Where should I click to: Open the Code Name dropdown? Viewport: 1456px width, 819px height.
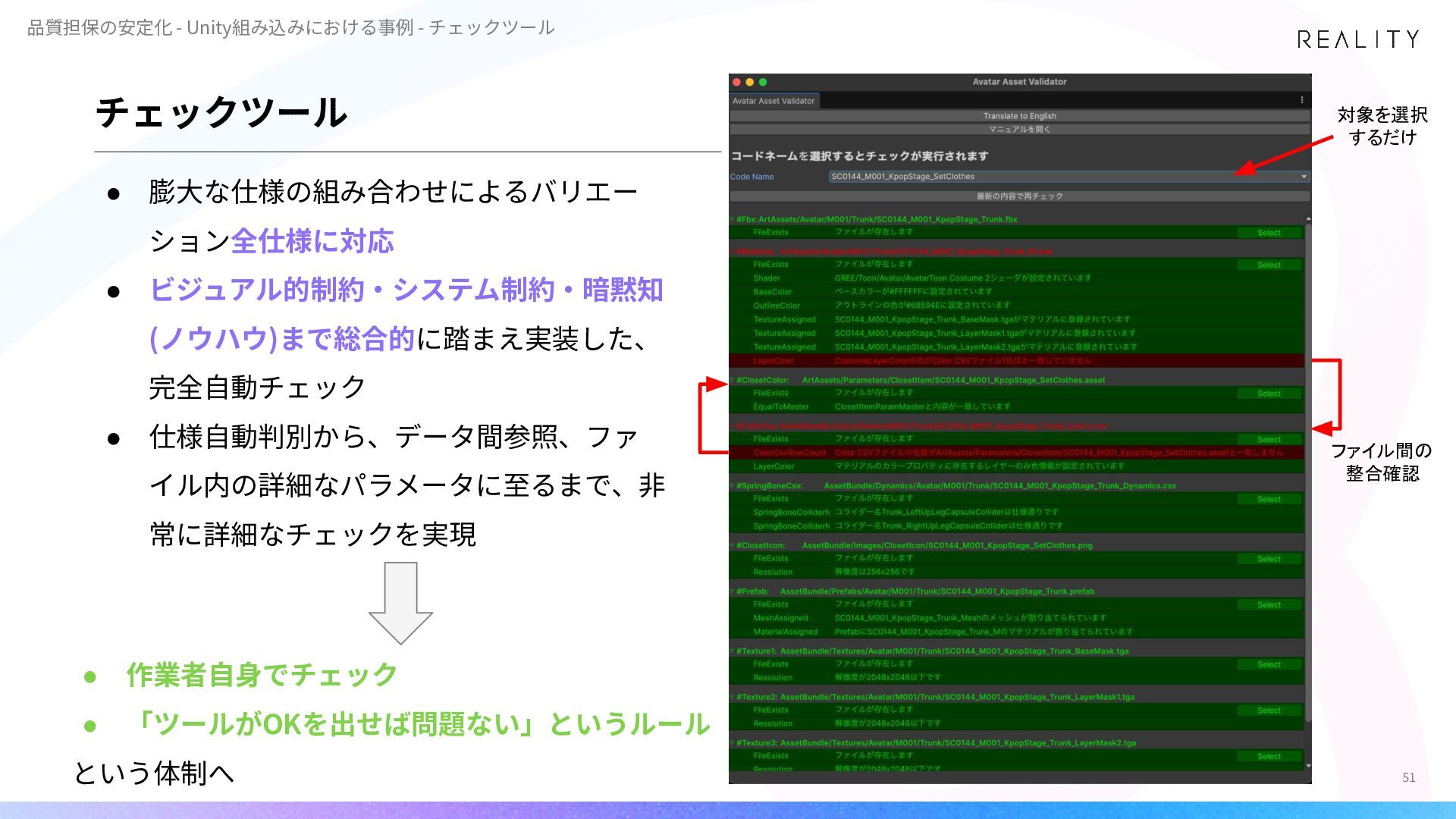pyautogui.click(x=1069, y=177)
